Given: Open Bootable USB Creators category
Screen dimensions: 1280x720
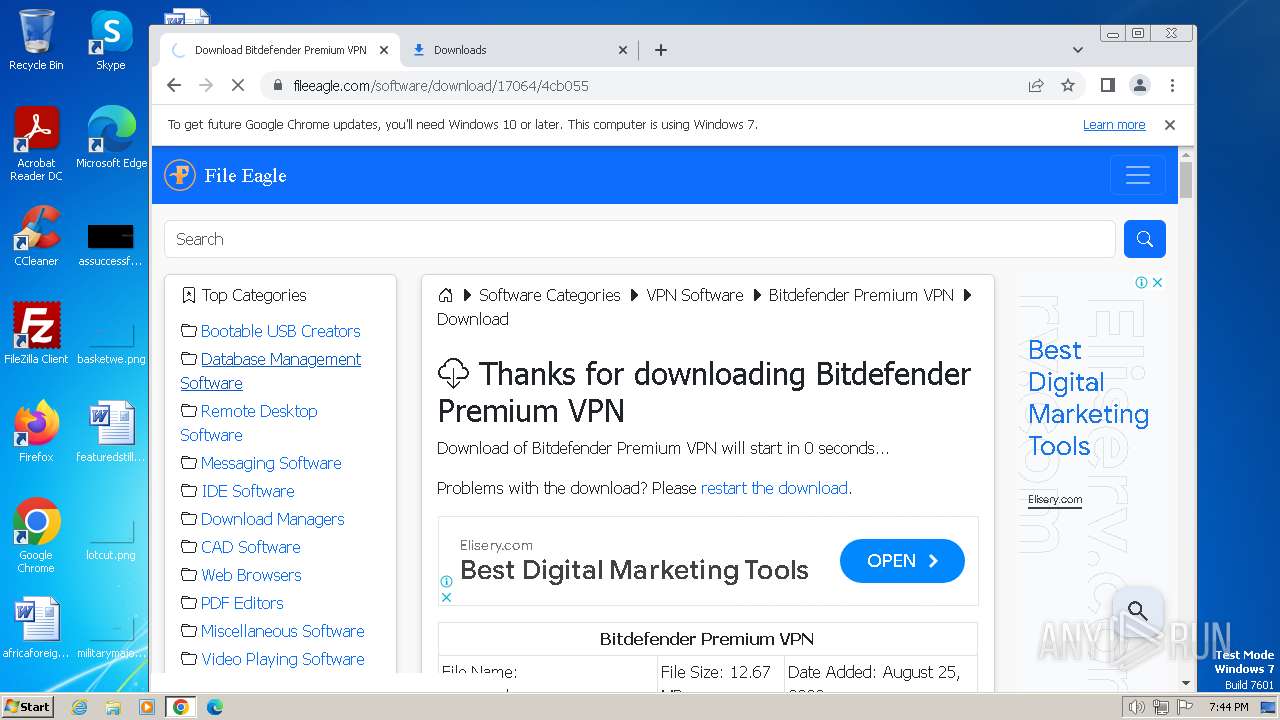Looking at the screenshot, I should pos(280,331).
